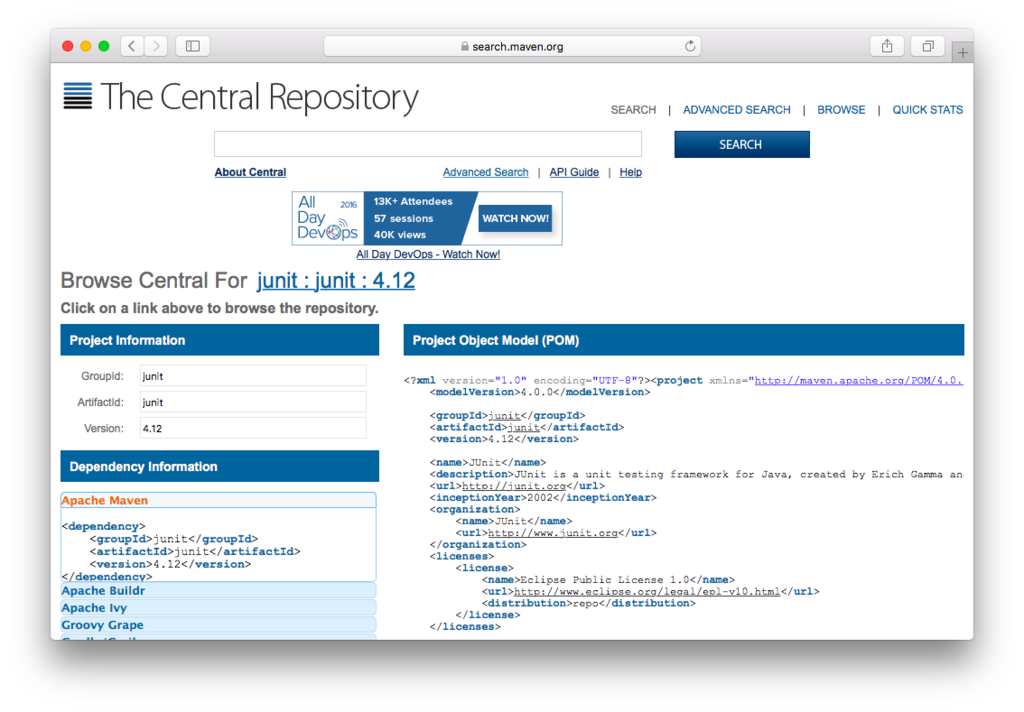Open the http://junit.org URL in POM
This screenshot has height=712, width=1024.
pyautogui.click(x=513, y=486)
